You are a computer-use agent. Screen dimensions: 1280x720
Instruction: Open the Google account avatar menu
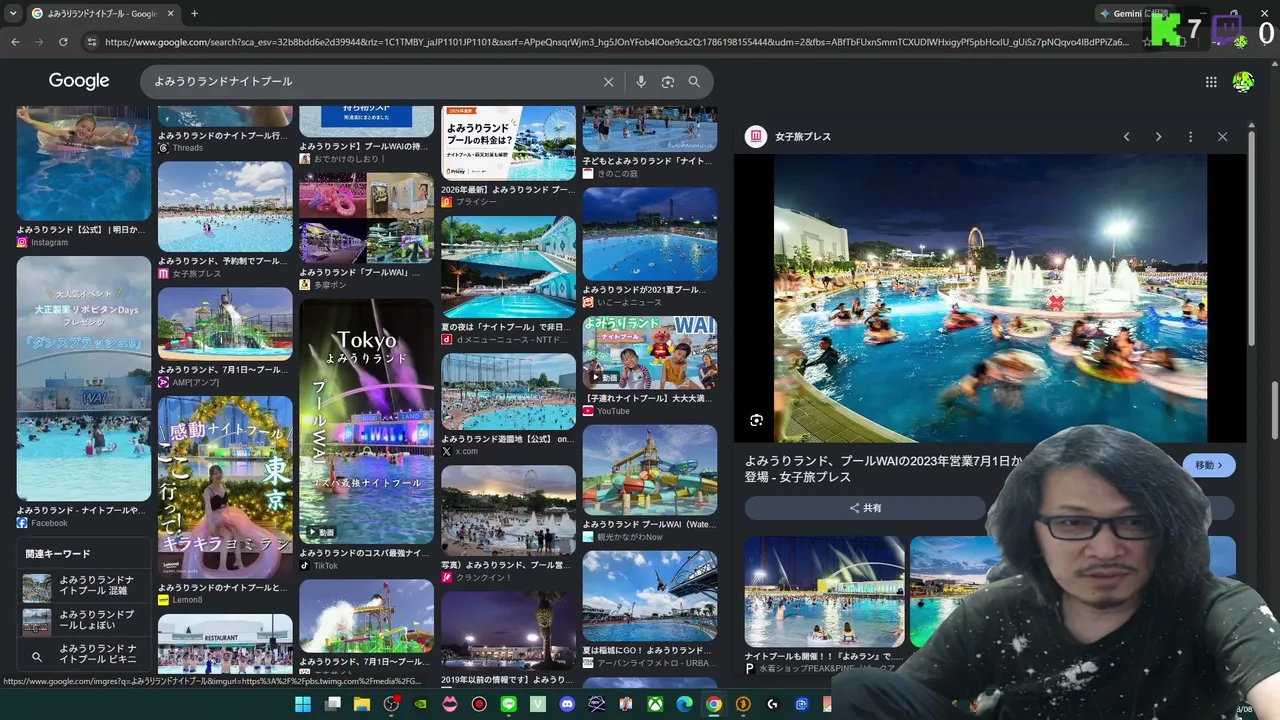click(1243, 82)
